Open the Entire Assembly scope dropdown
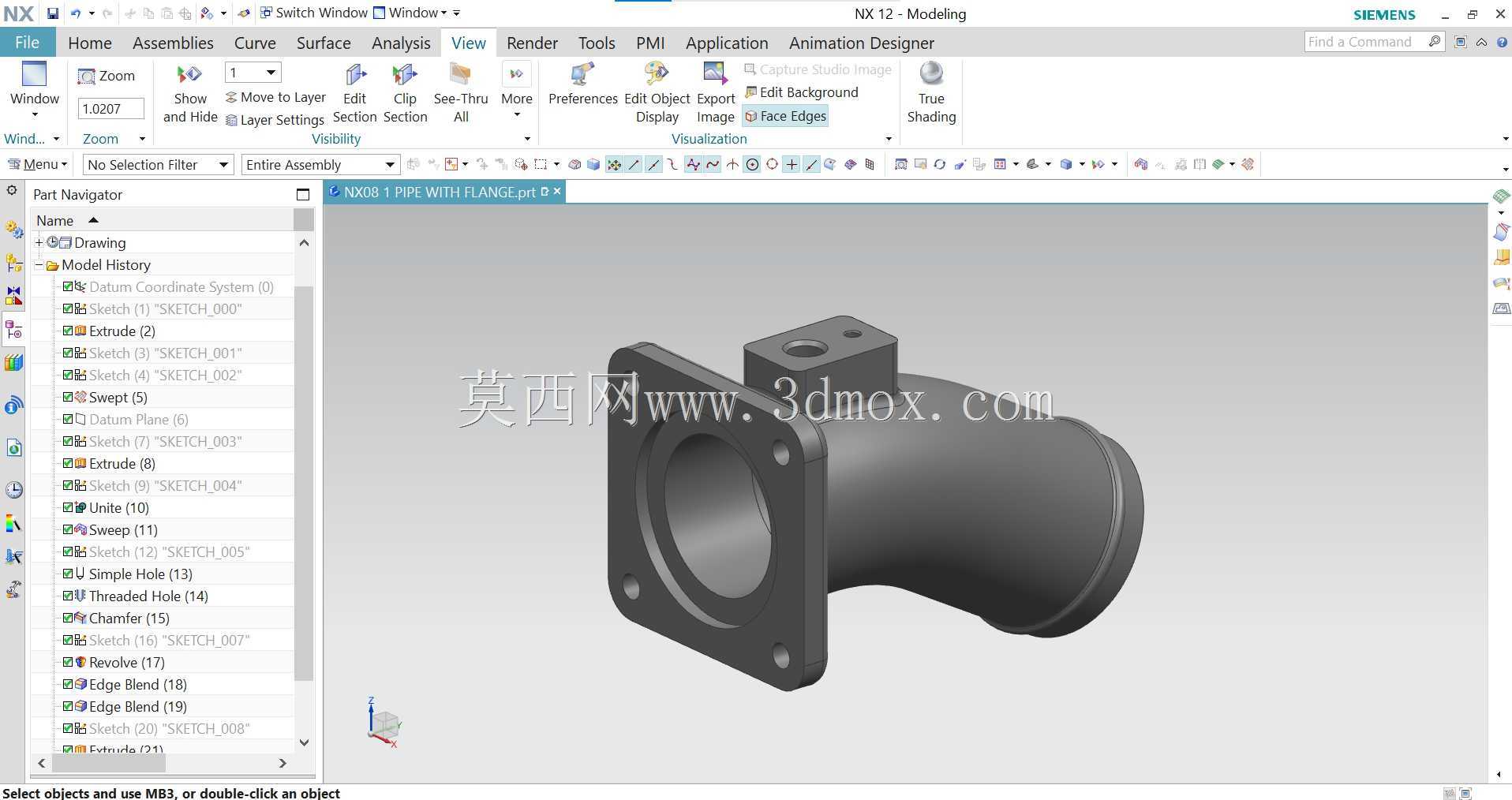 tap(320, 164)
